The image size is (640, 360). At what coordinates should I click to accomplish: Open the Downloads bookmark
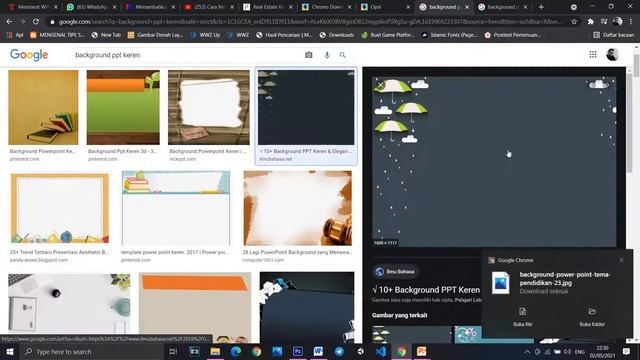[337, 35]
